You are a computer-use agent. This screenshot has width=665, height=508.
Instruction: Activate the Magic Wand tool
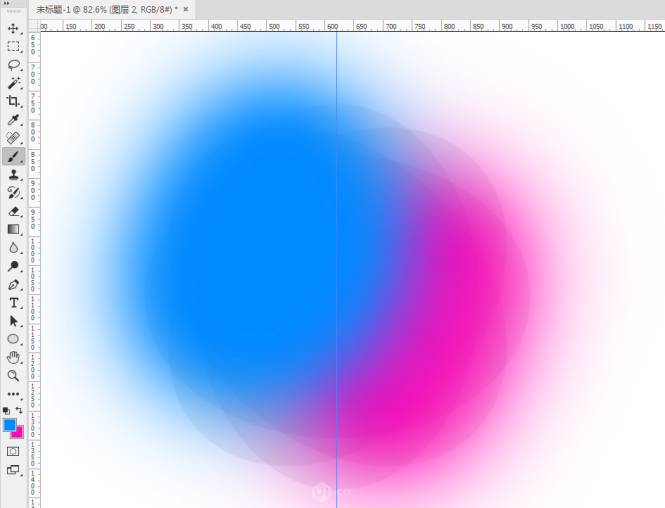[14, 83]
